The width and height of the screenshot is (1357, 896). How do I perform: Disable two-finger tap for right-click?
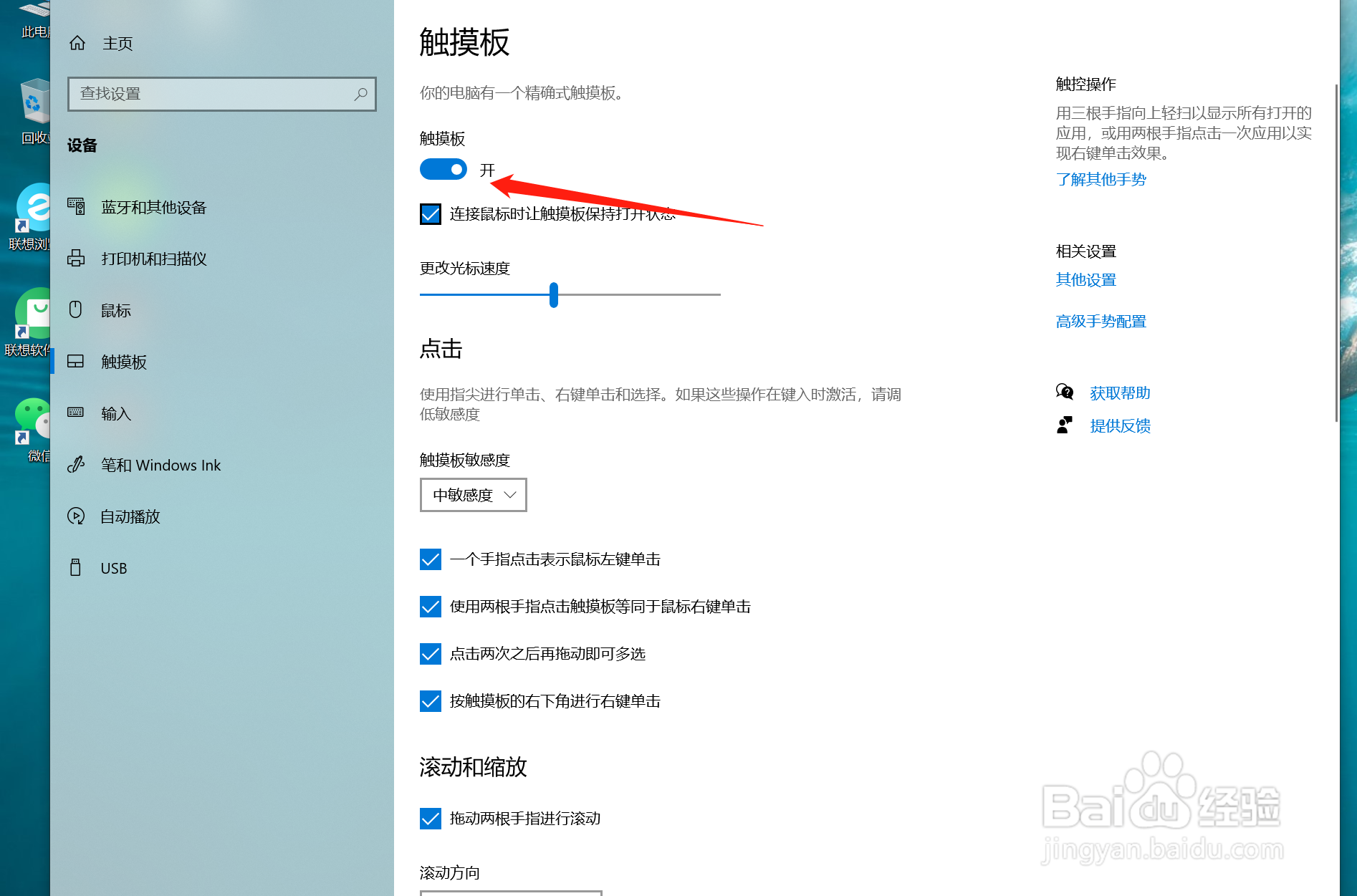point(430,607)
